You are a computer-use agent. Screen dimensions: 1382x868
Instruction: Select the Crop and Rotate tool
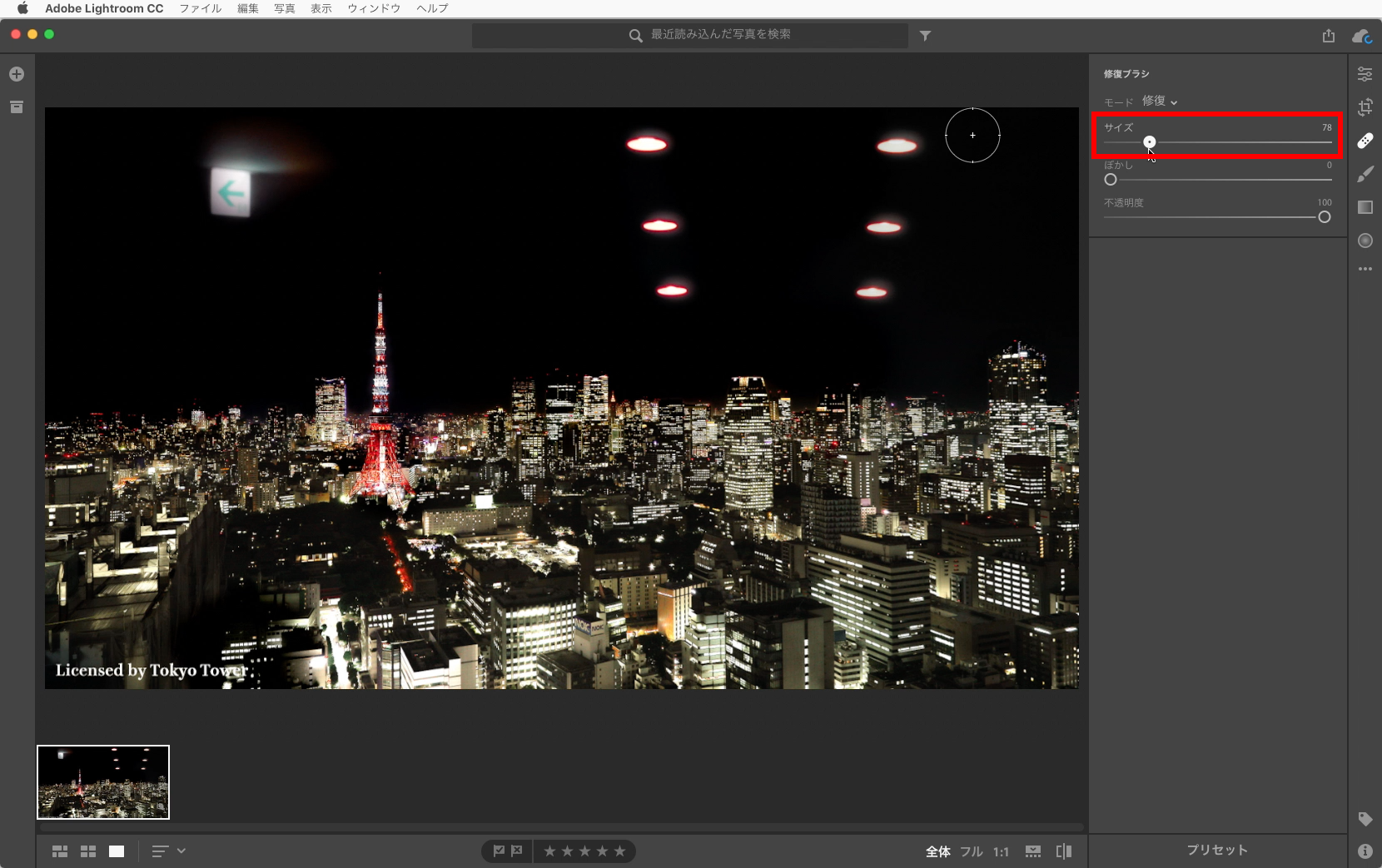1365,107
